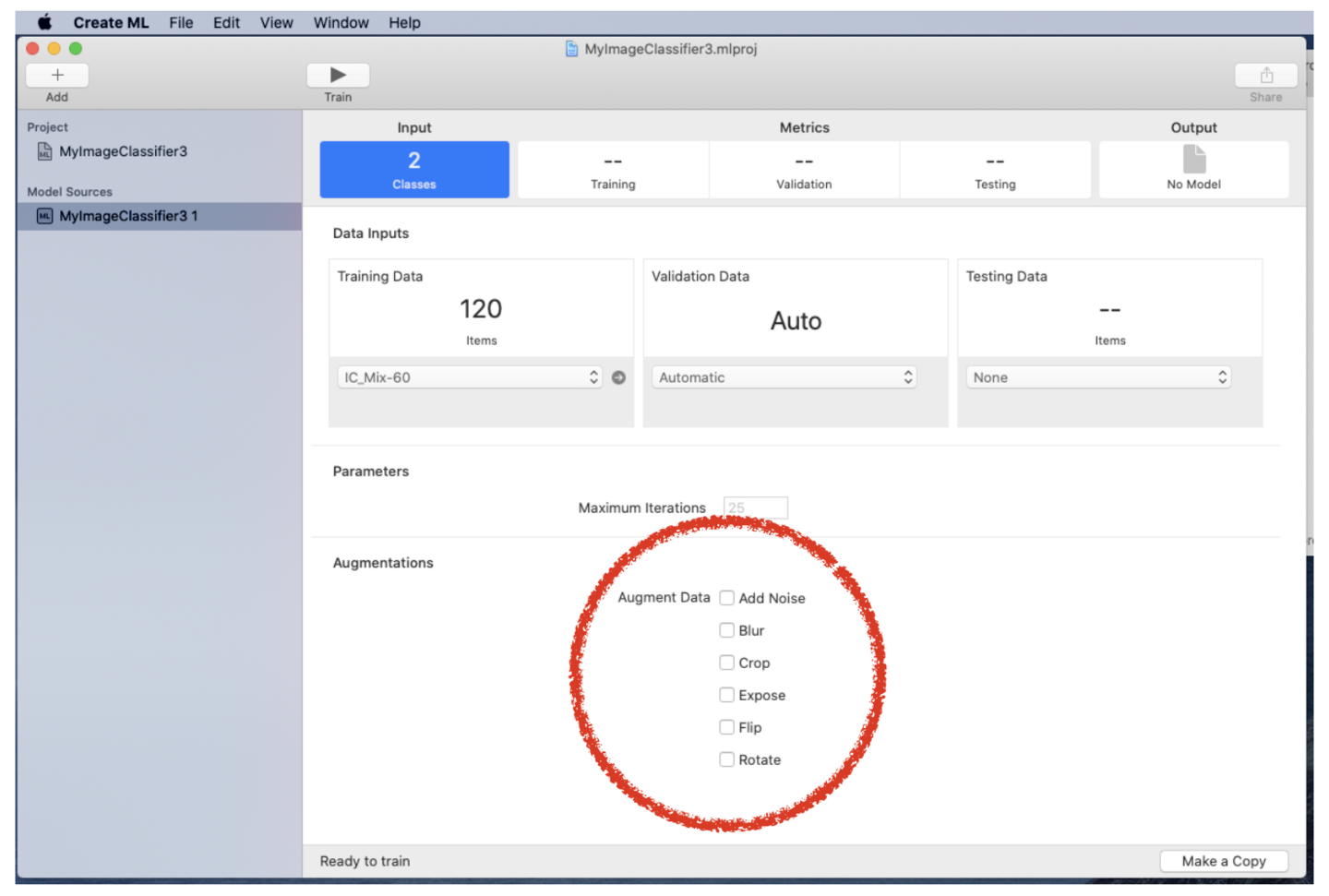The height and width of the screenshot is (896, 1329).
Task: Click the No Model output document icon
Action: click(1194, 160)
